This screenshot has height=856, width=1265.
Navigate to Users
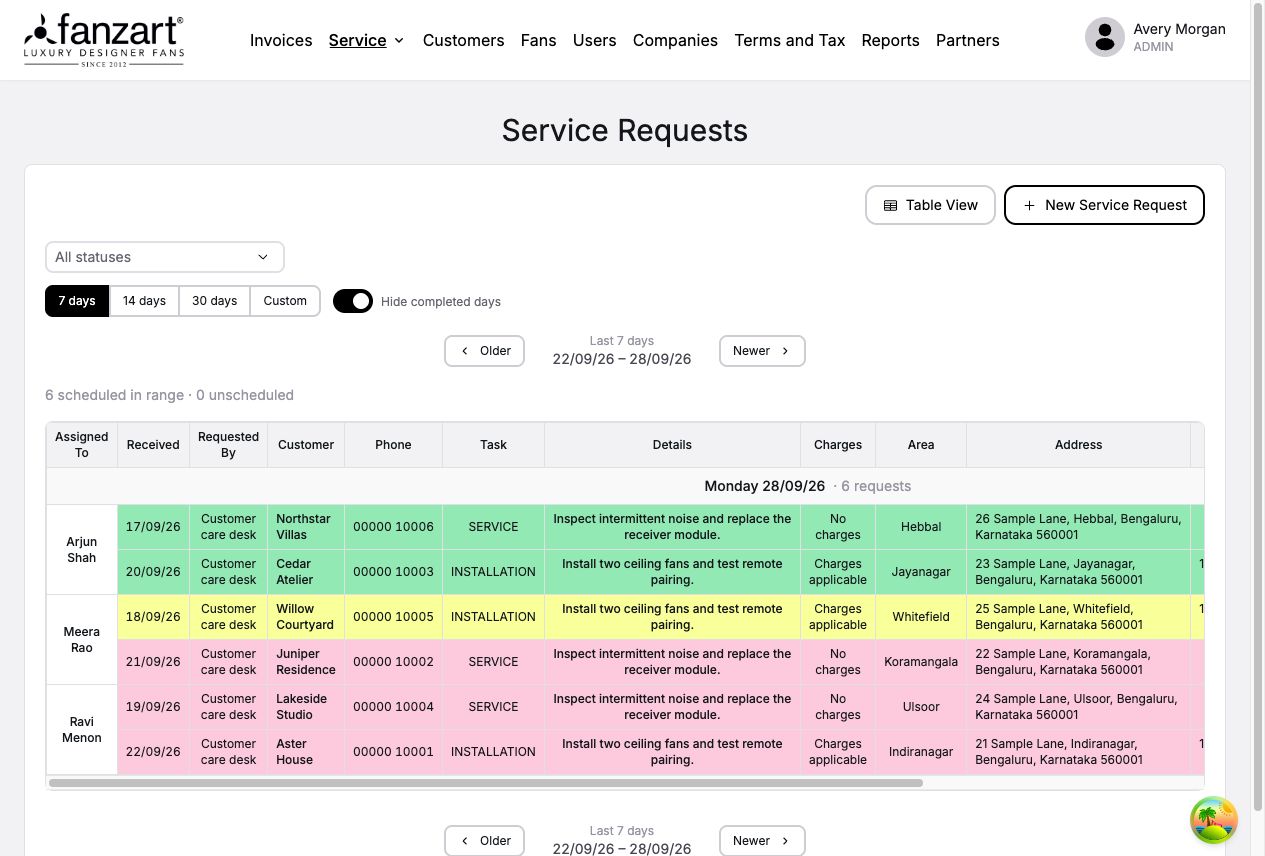pos(594,40)
